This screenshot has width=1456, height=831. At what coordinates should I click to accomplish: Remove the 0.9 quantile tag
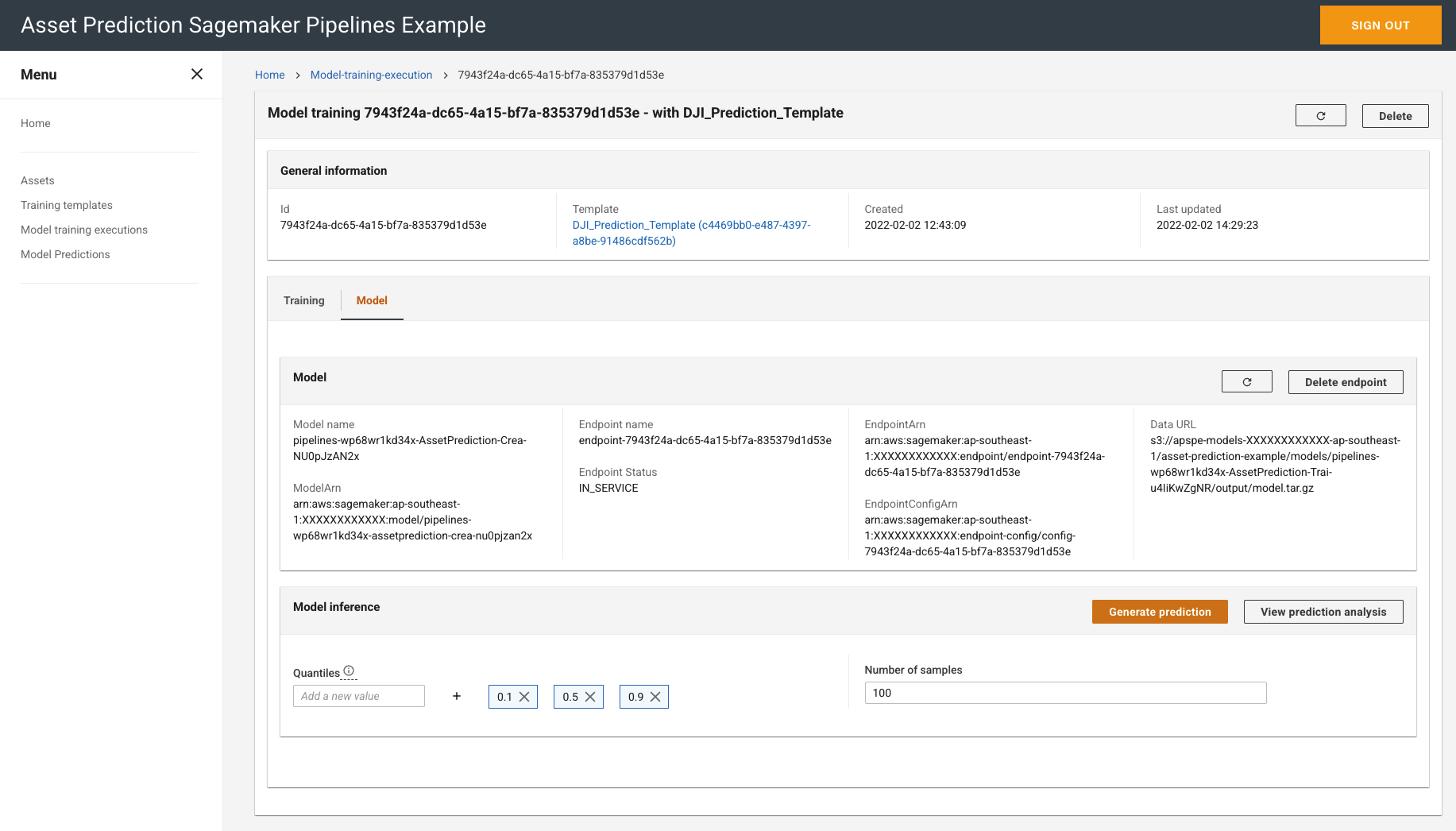pos(655,697)
